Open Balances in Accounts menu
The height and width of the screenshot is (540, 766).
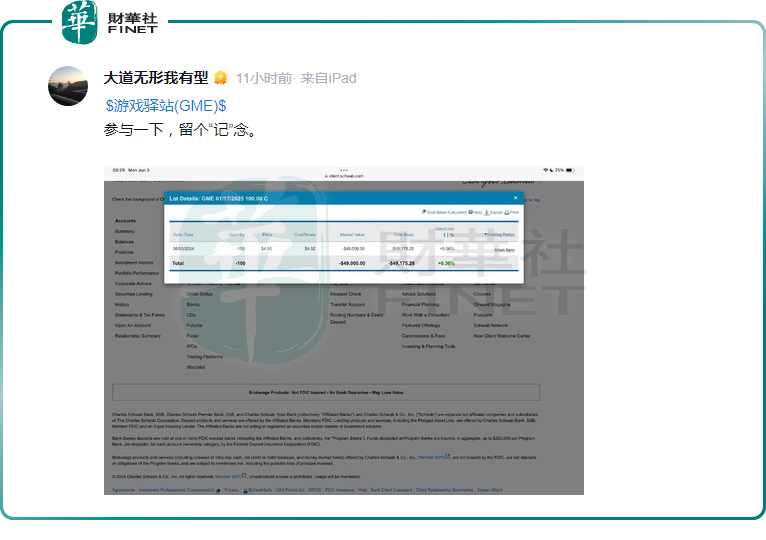point(124,242)
